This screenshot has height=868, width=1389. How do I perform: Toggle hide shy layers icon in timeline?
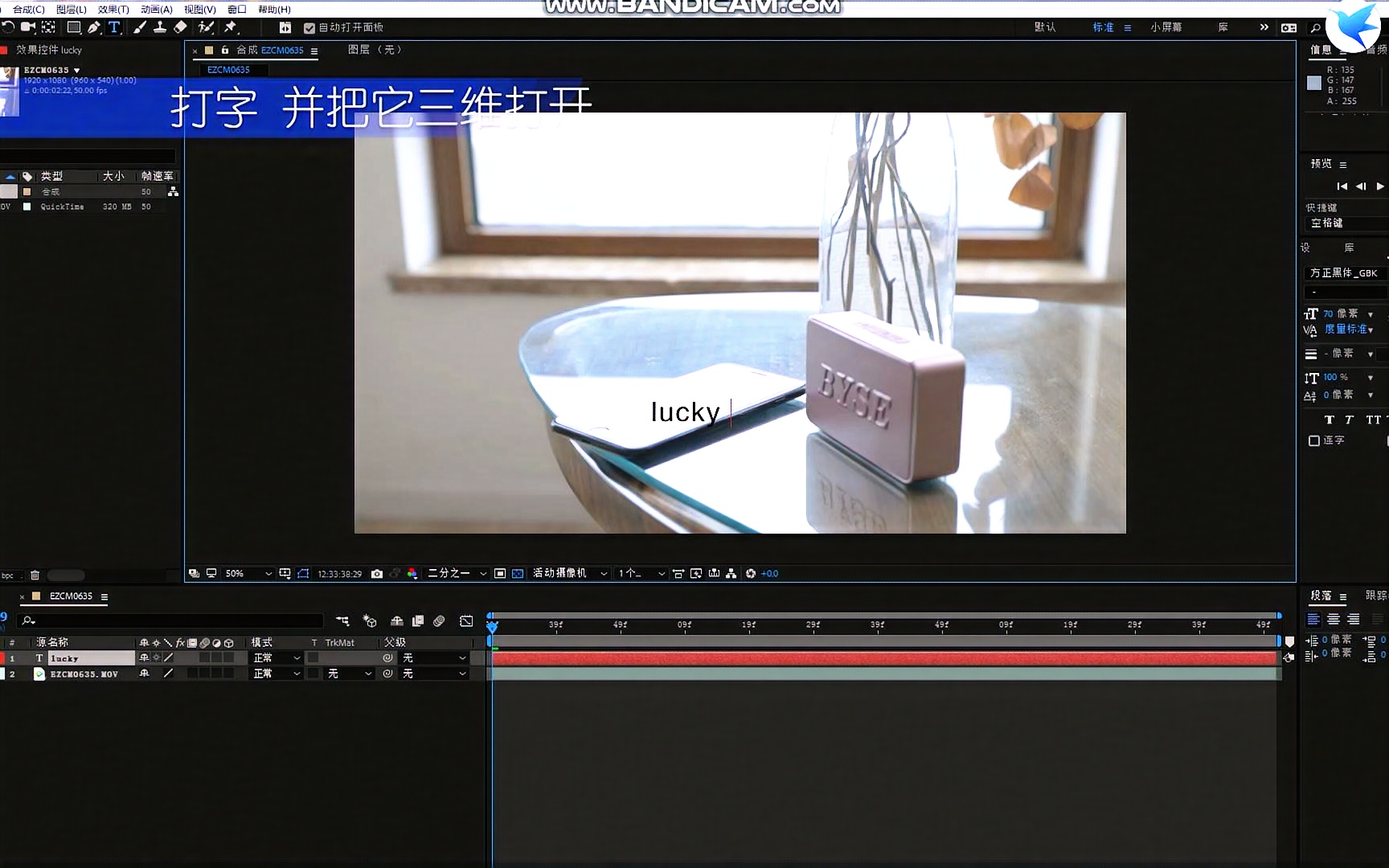397,621
